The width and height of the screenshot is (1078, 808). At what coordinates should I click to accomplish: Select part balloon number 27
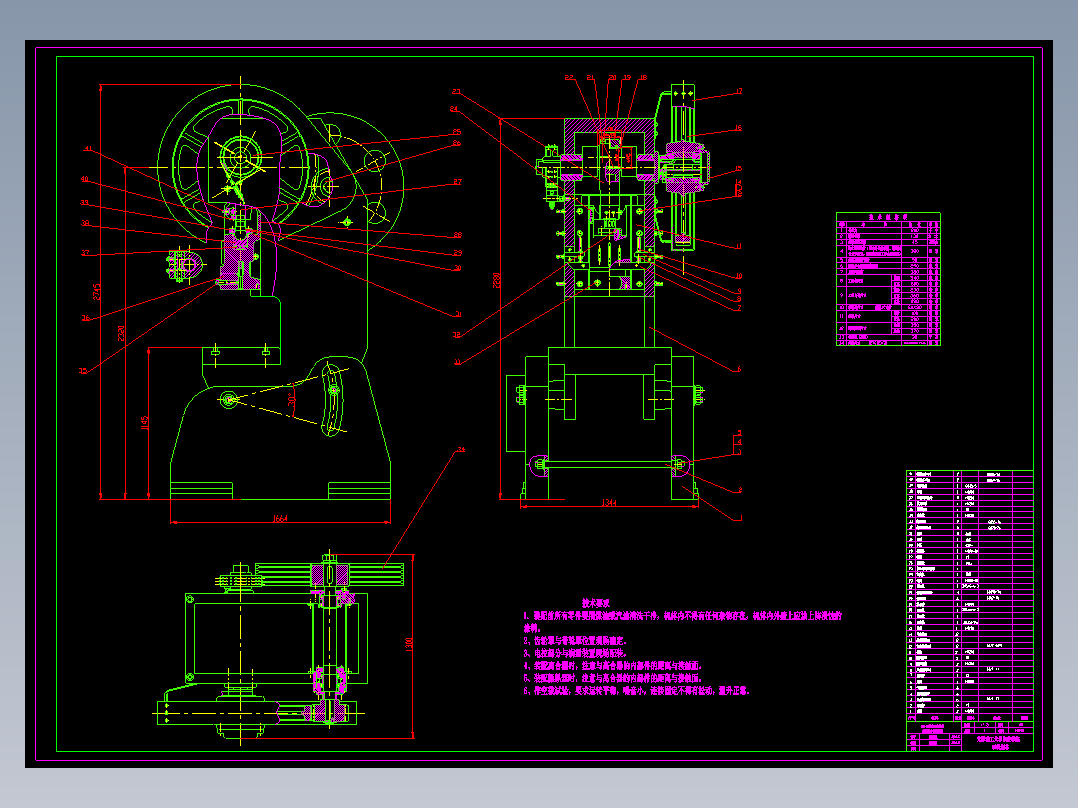click(458, 182)
